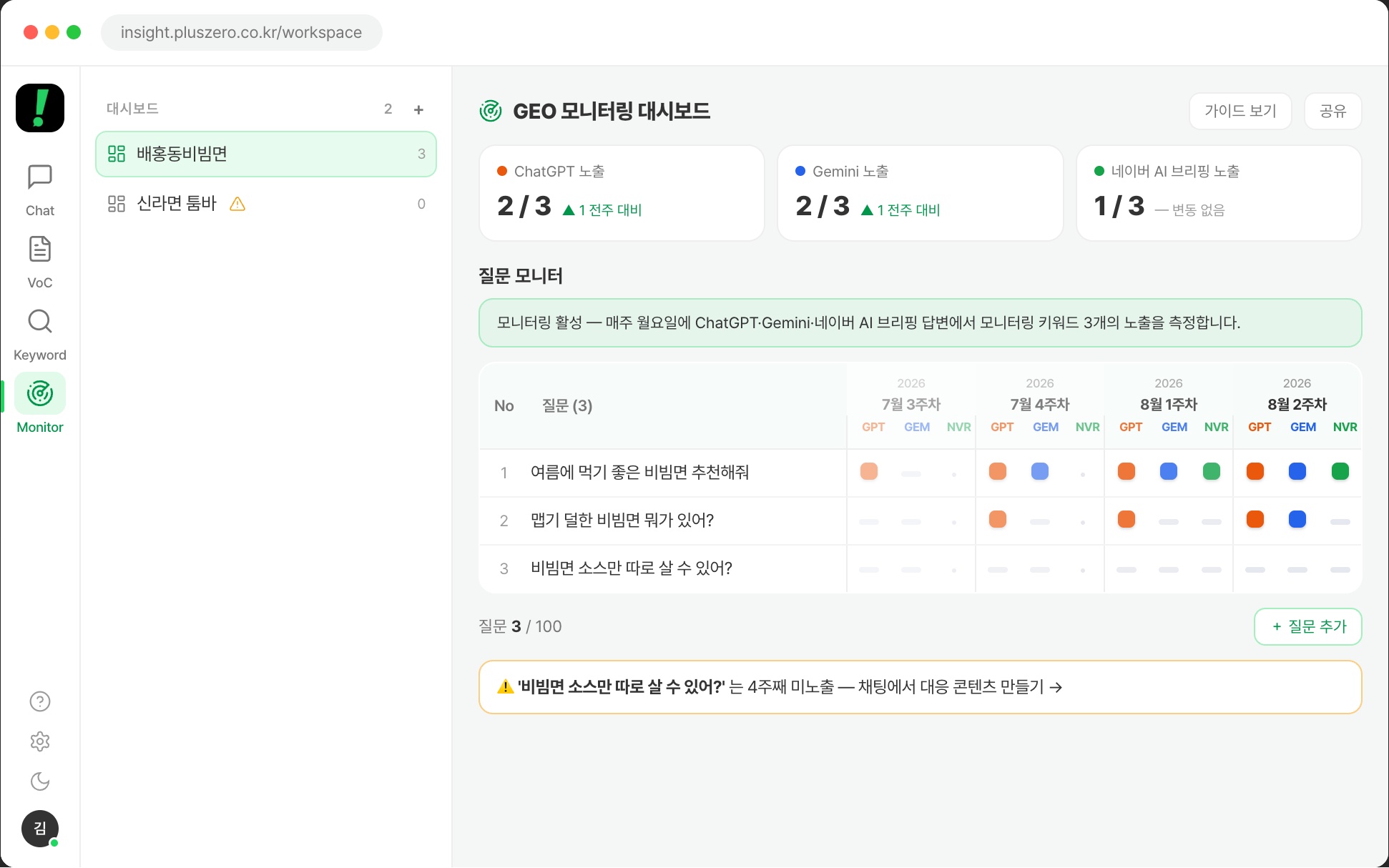Toggle dark mode moon icon
Viewport: 1389px width, 868px height.
click(40, 781)
